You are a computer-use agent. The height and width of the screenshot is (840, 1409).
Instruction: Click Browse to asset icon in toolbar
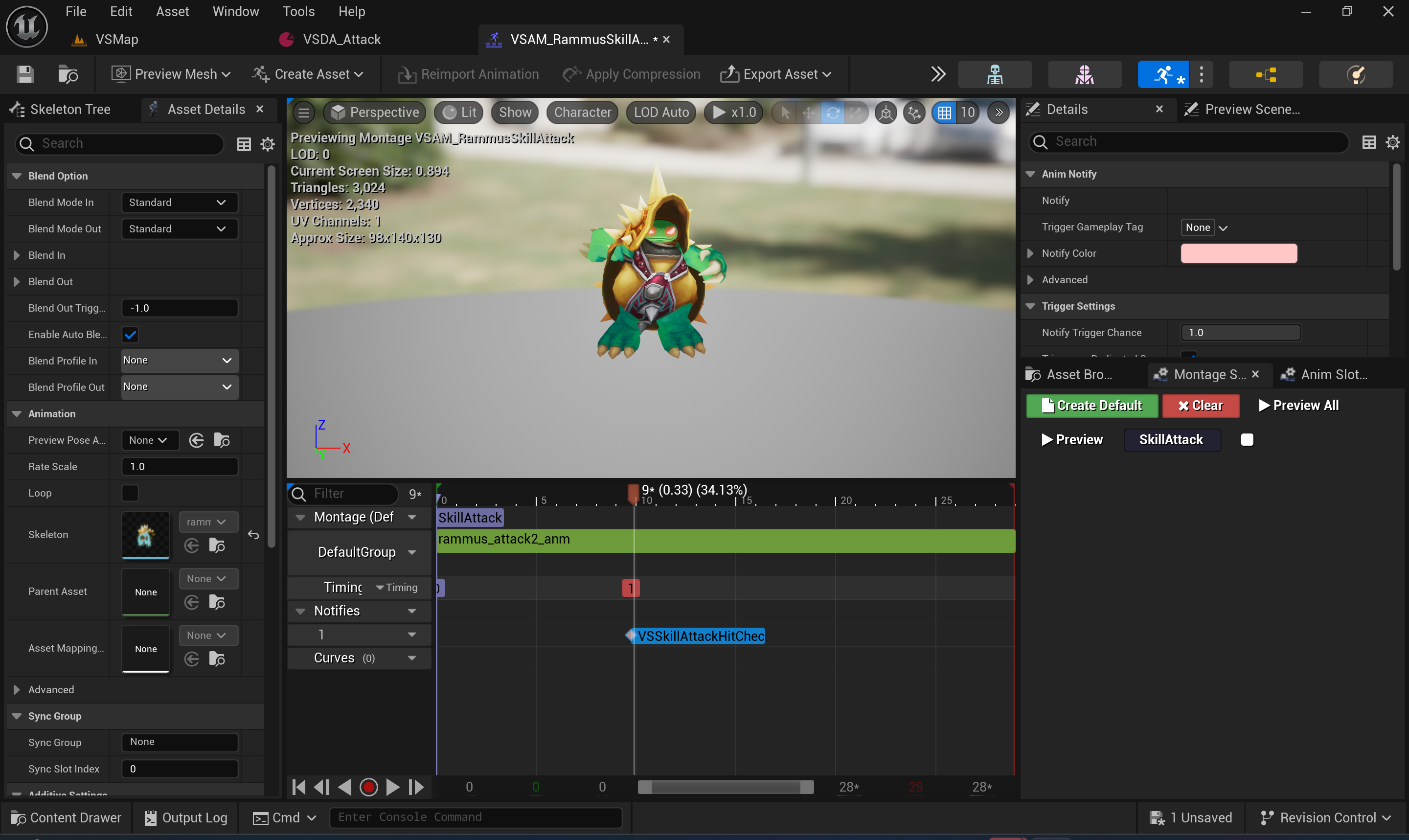click(68, 74)
